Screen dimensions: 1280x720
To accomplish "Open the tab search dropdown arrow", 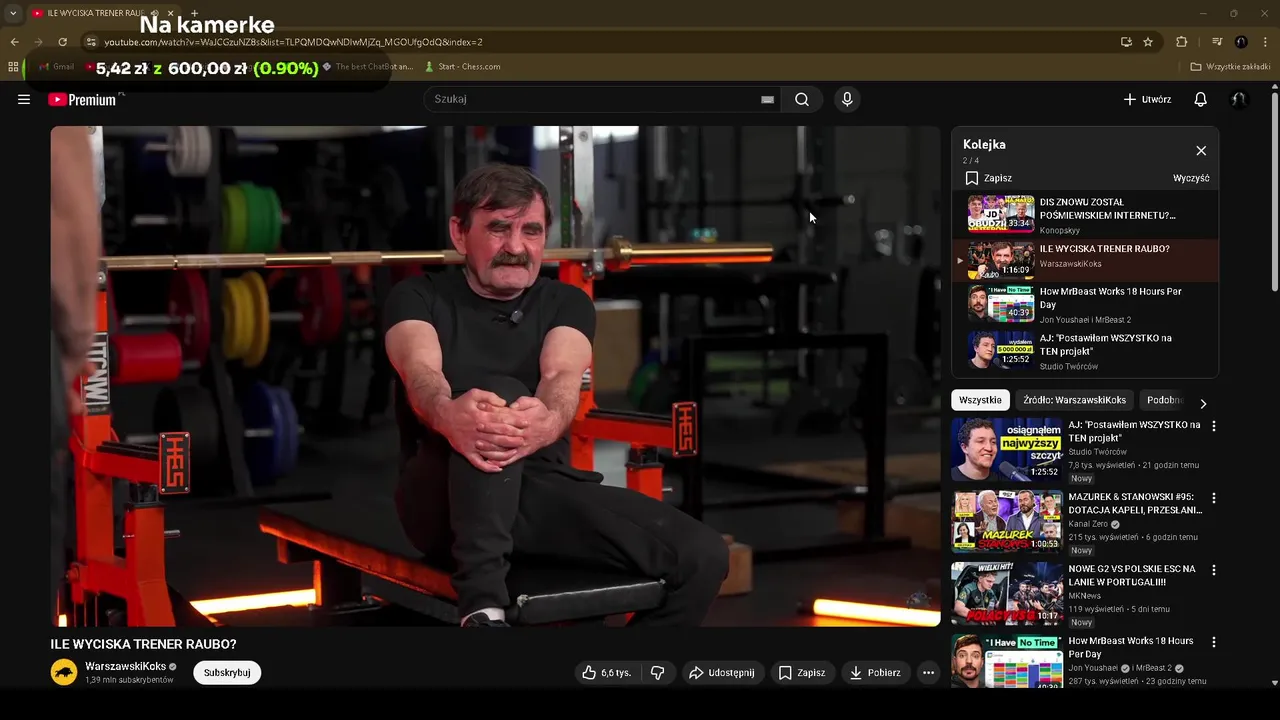I will pos(12,13).
